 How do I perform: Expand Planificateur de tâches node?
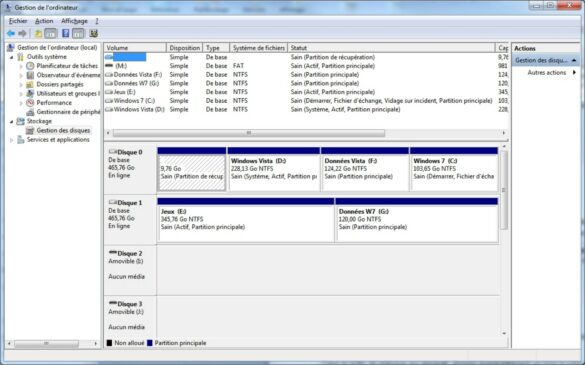[x=21, y=66]
